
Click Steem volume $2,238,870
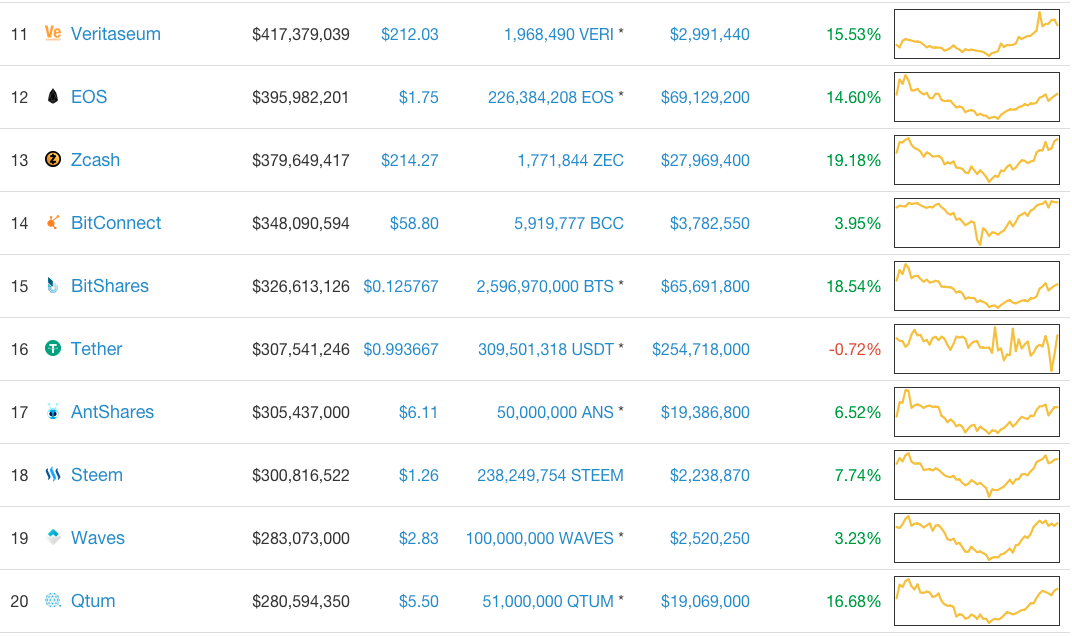[x=710, y=475]
